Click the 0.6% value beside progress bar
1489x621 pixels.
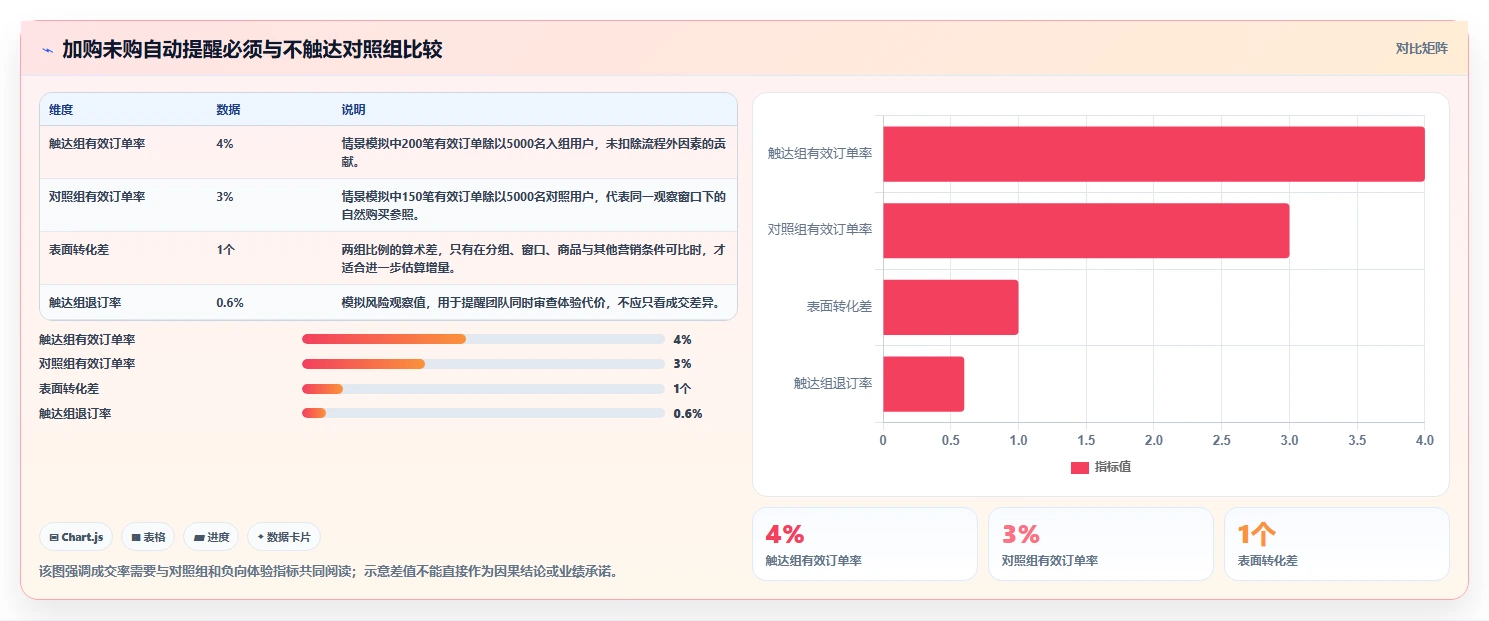click(x=688, y=413)
